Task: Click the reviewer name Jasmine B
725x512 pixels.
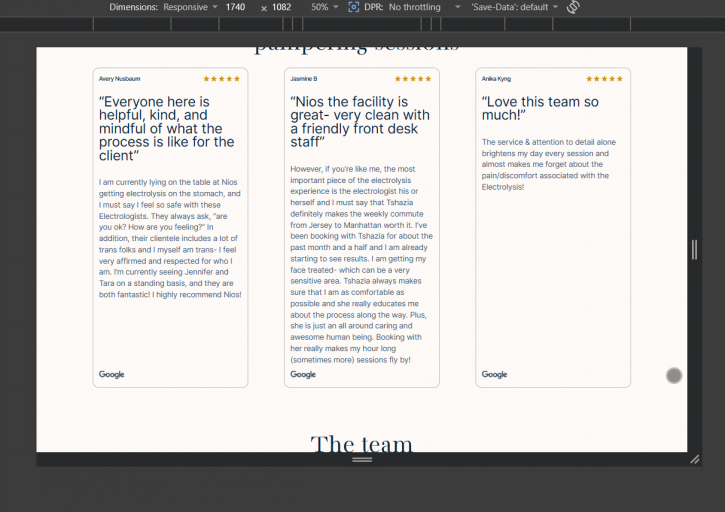Action: 304,79
